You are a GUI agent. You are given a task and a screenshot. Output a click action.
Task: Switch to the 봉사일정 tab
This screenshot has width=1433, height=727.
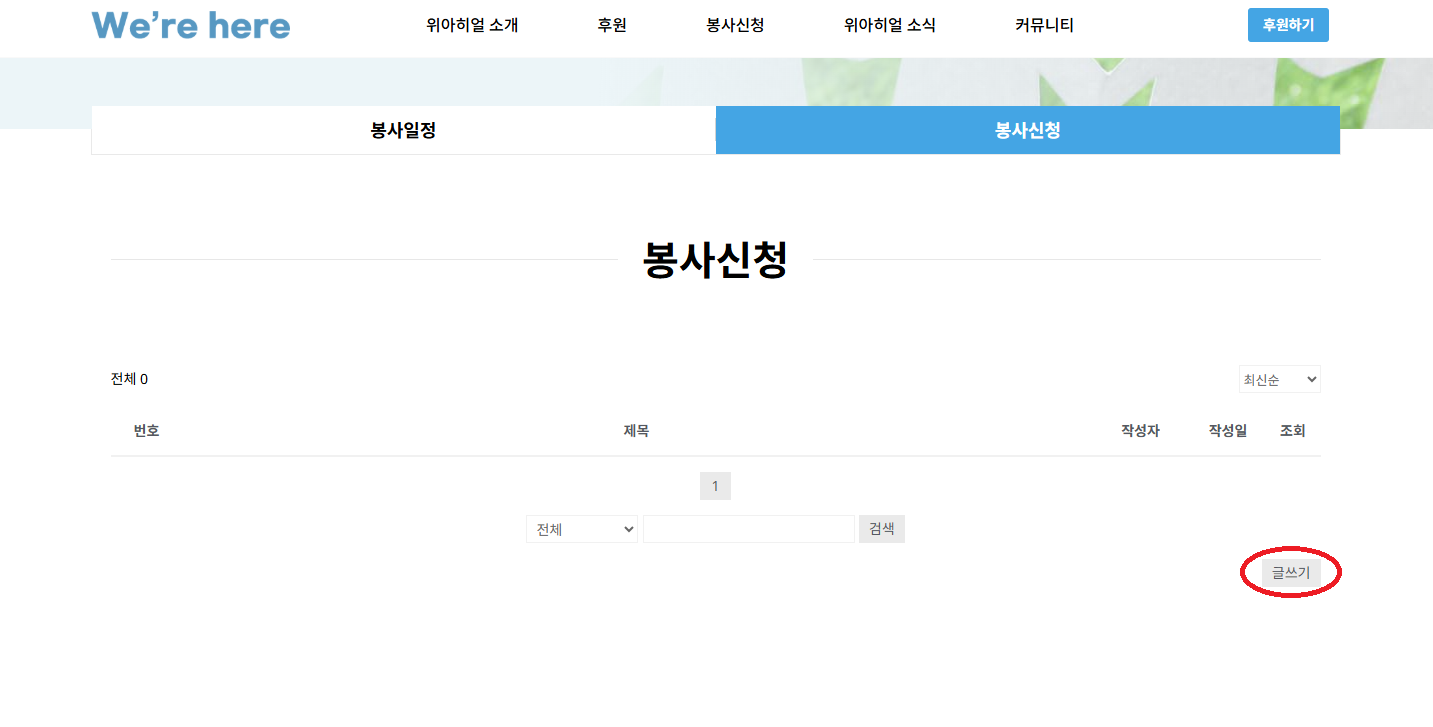403,131
